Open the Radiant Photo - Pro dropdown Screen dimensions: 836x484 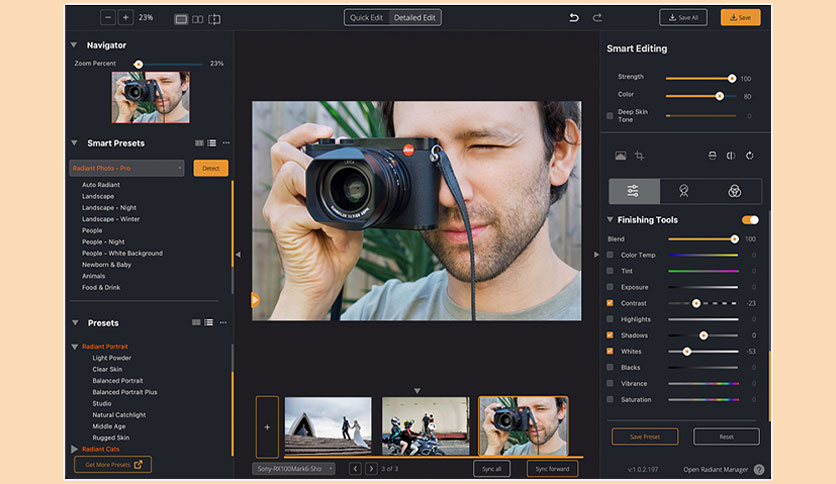tap(127, 168)
